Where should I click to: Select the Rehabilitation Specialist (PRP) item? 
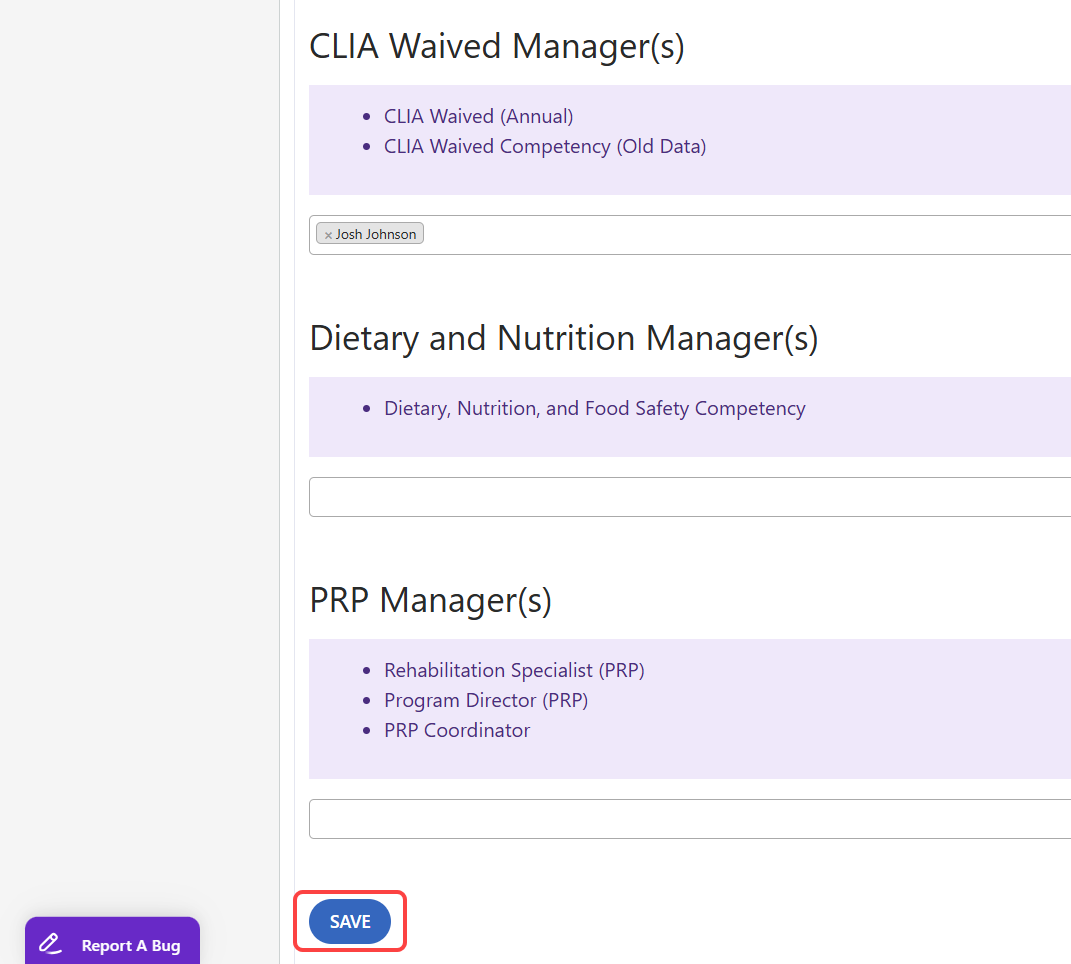pyautogui.click(x=514, y=670)
